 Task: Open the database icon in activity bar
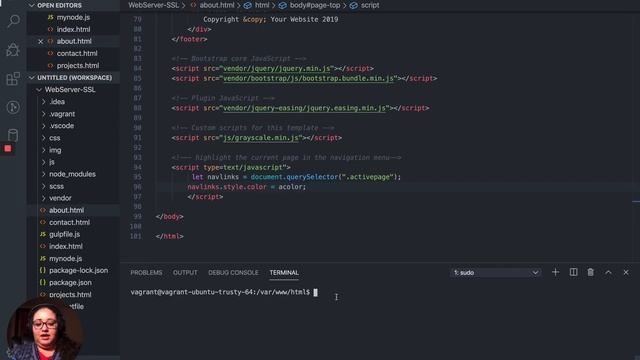point(13,135)
